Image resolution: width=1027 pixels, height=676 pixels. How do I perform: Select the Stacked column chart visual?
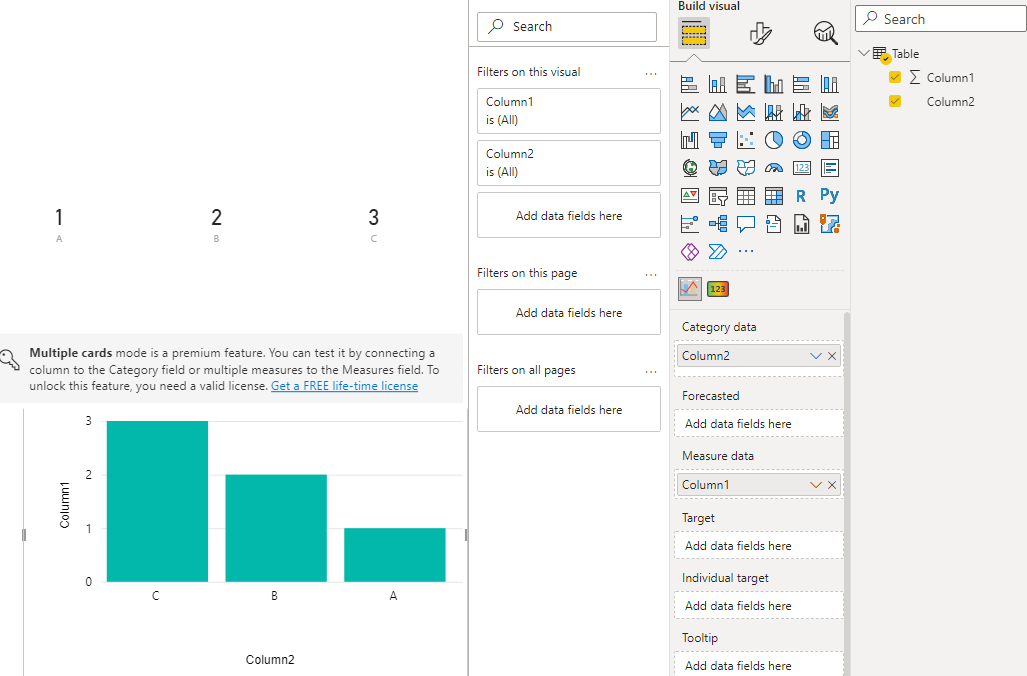click(718, 84)
